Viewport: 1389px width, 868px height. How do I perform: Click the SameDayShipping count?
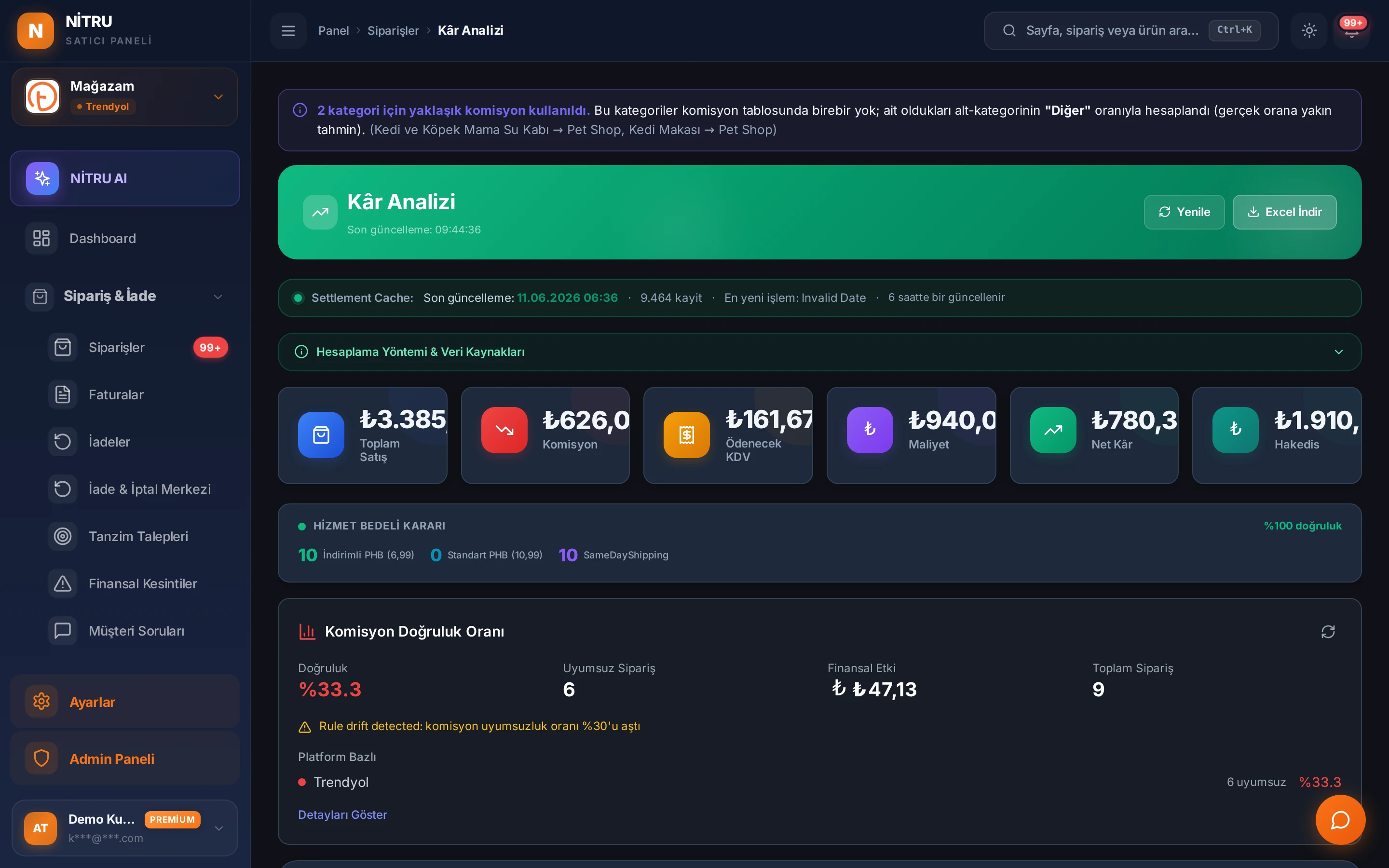pos(568,555)
